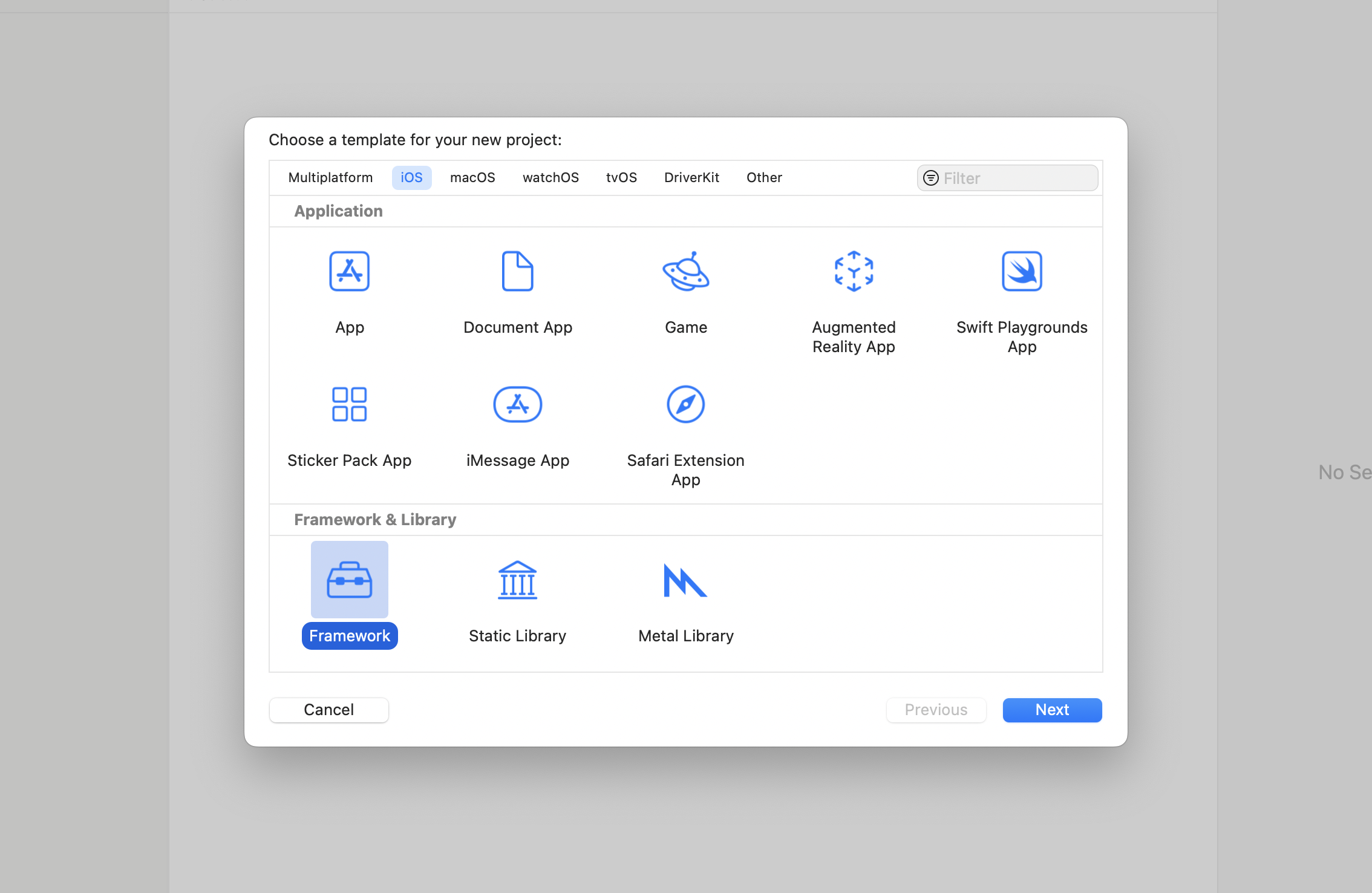Pick the iMessage App template
The height and width of the screenshot is (893, 1372).
[x=517, y=404]
